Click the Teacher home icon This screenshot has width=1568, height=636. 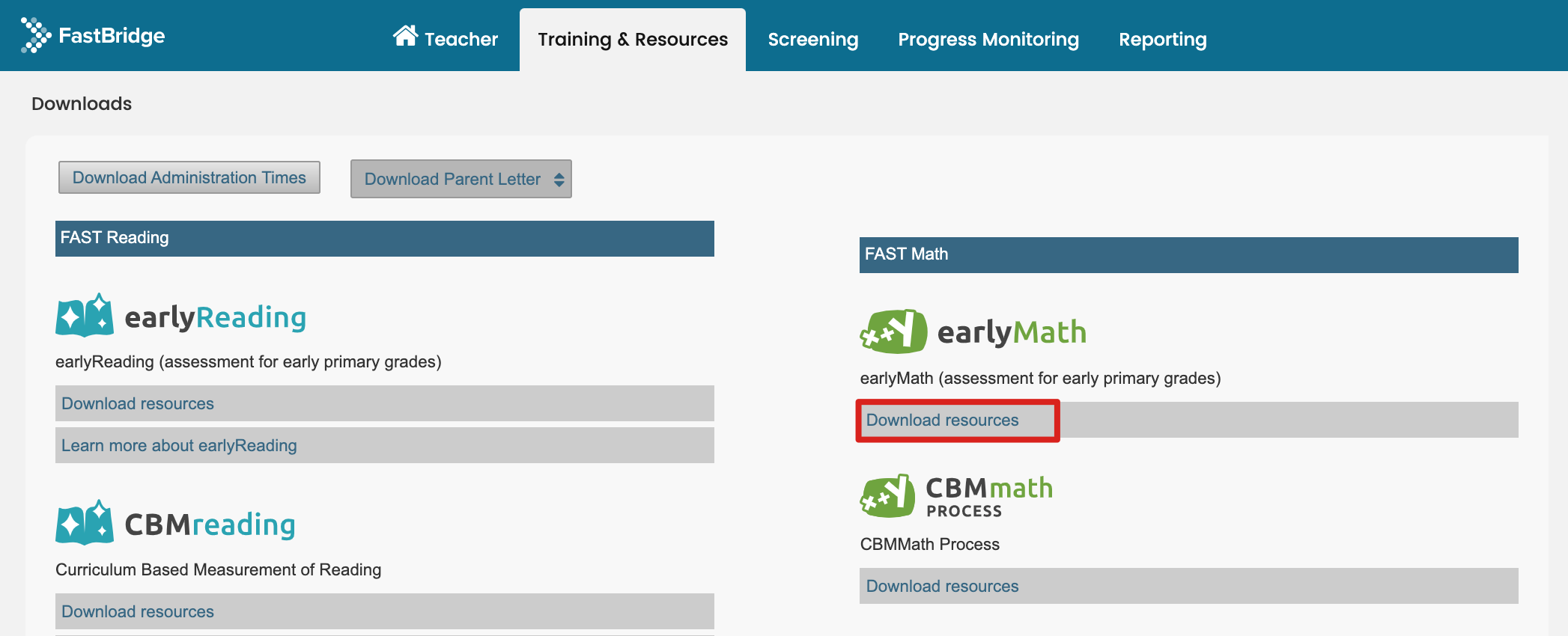pos(405,36)
